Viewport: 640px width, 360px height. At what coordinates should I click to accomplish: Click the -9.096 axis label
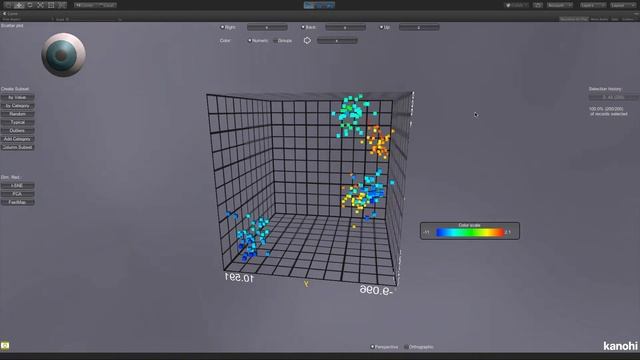(x=376, y=290)
